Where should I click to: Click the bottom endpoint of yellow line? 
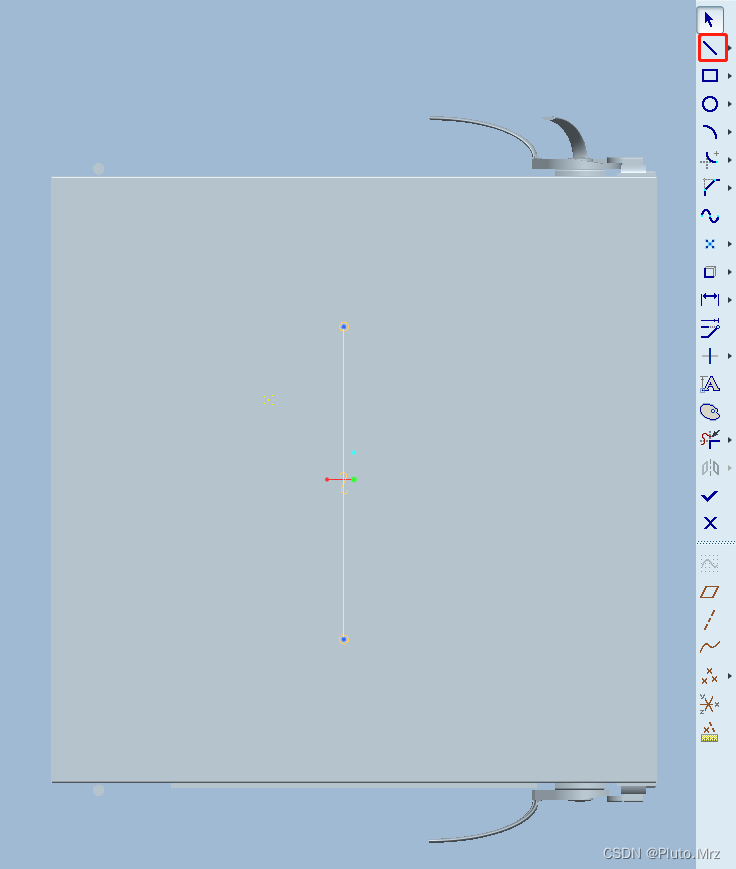click(x=344, y=640)
